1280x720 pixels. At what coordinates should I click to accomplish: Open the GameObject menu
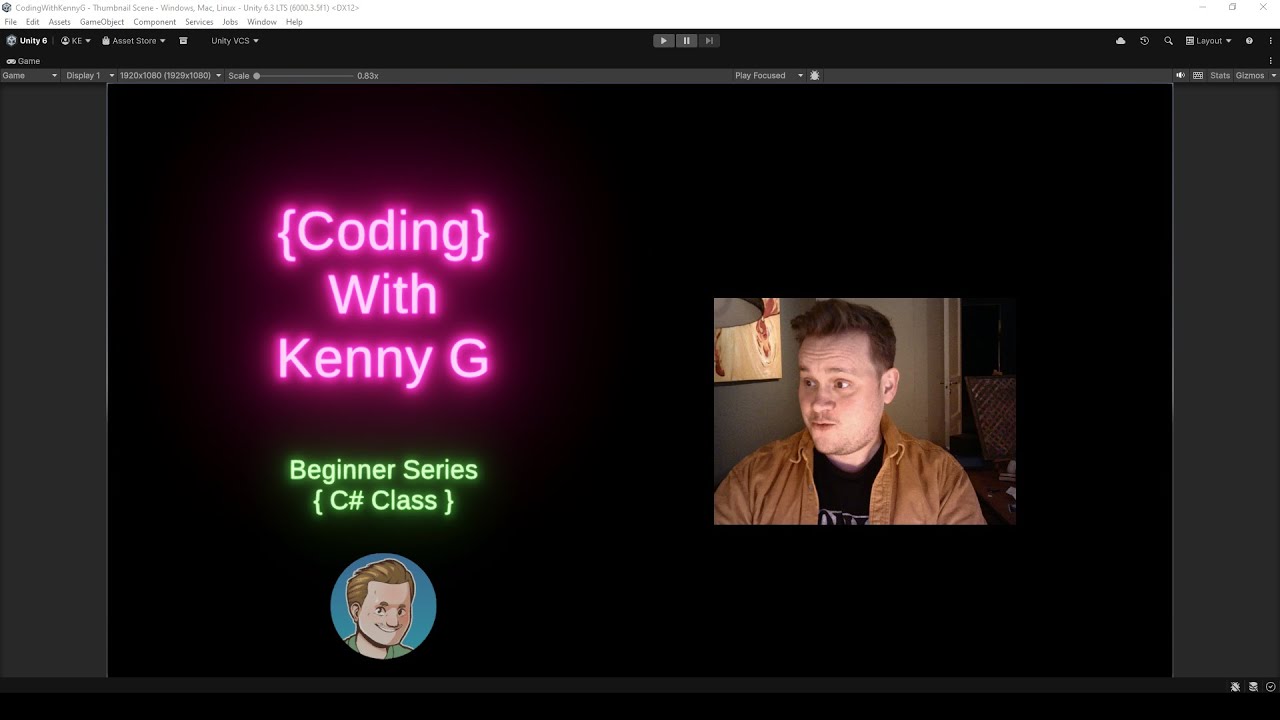[x=102, y=22]
